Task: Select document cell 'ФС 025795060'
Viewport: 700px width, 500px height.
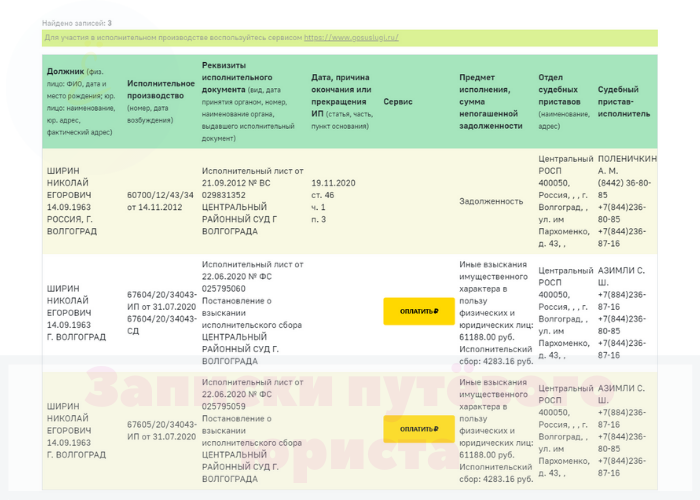Action: click(252, 313)
